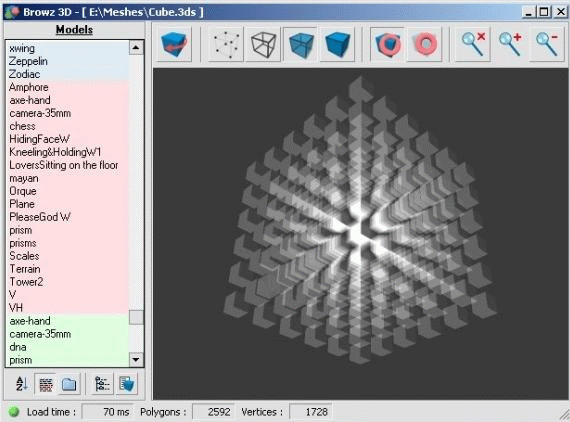
Task: Close the Browz 3D window
Action: pyautogui.click(x=560, y=12)
